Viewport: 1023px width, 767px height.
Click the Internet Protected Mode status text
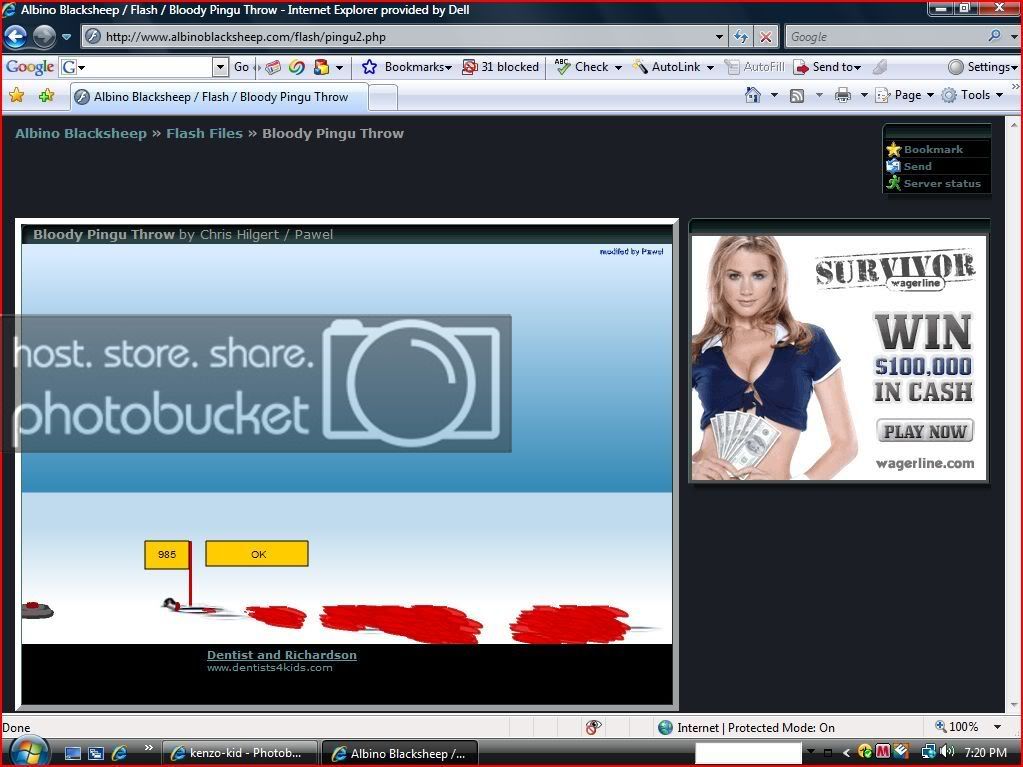point(747,727)
